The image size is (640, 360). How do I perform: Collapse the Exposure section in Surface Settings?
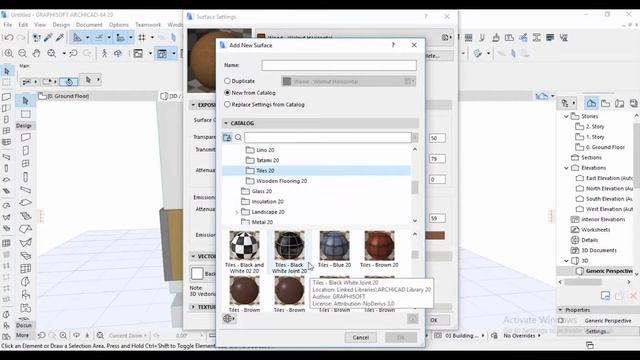pyautogui.click(x=193, y=105)
